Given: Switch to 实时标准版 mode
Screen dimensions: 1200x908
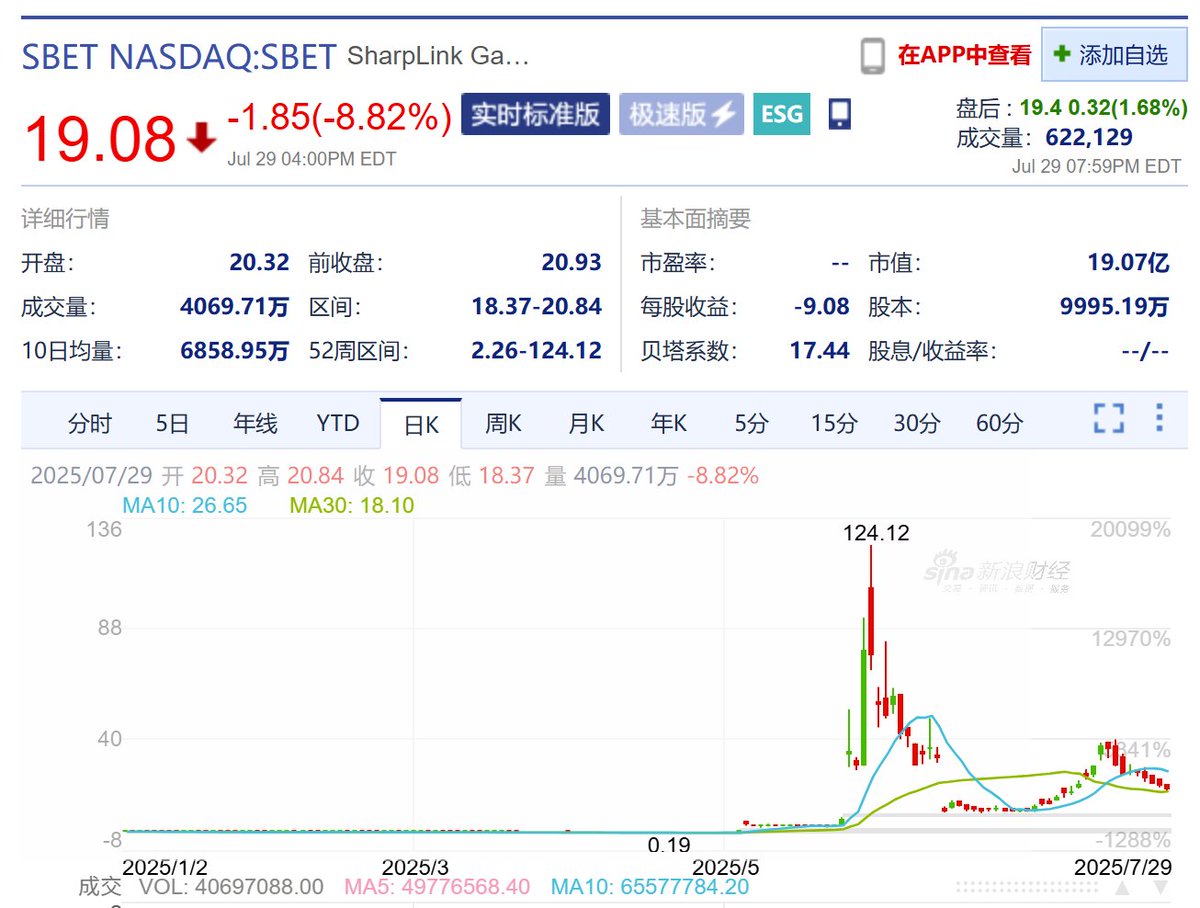Looking at the screenshot, I should [535, 114].
